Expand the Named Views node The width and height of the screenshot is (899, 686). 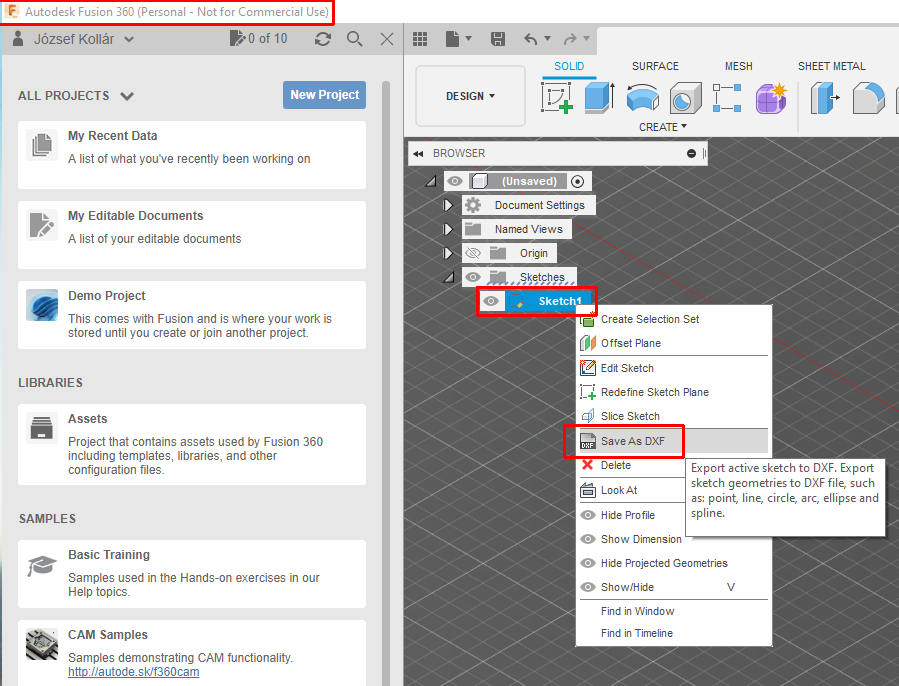pos(448,229)
